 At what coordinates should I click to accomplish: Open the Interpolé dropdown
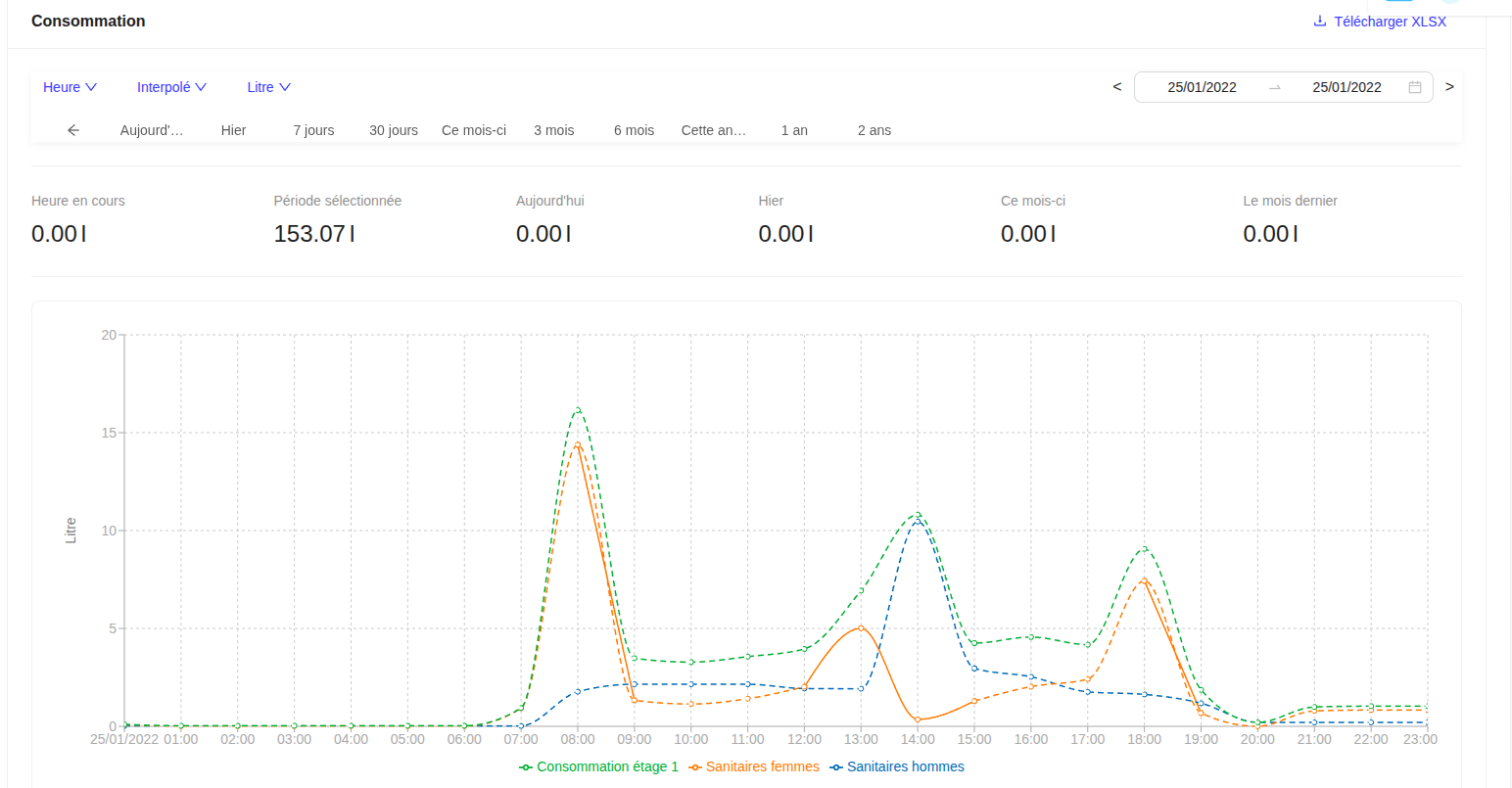point(171,87)
